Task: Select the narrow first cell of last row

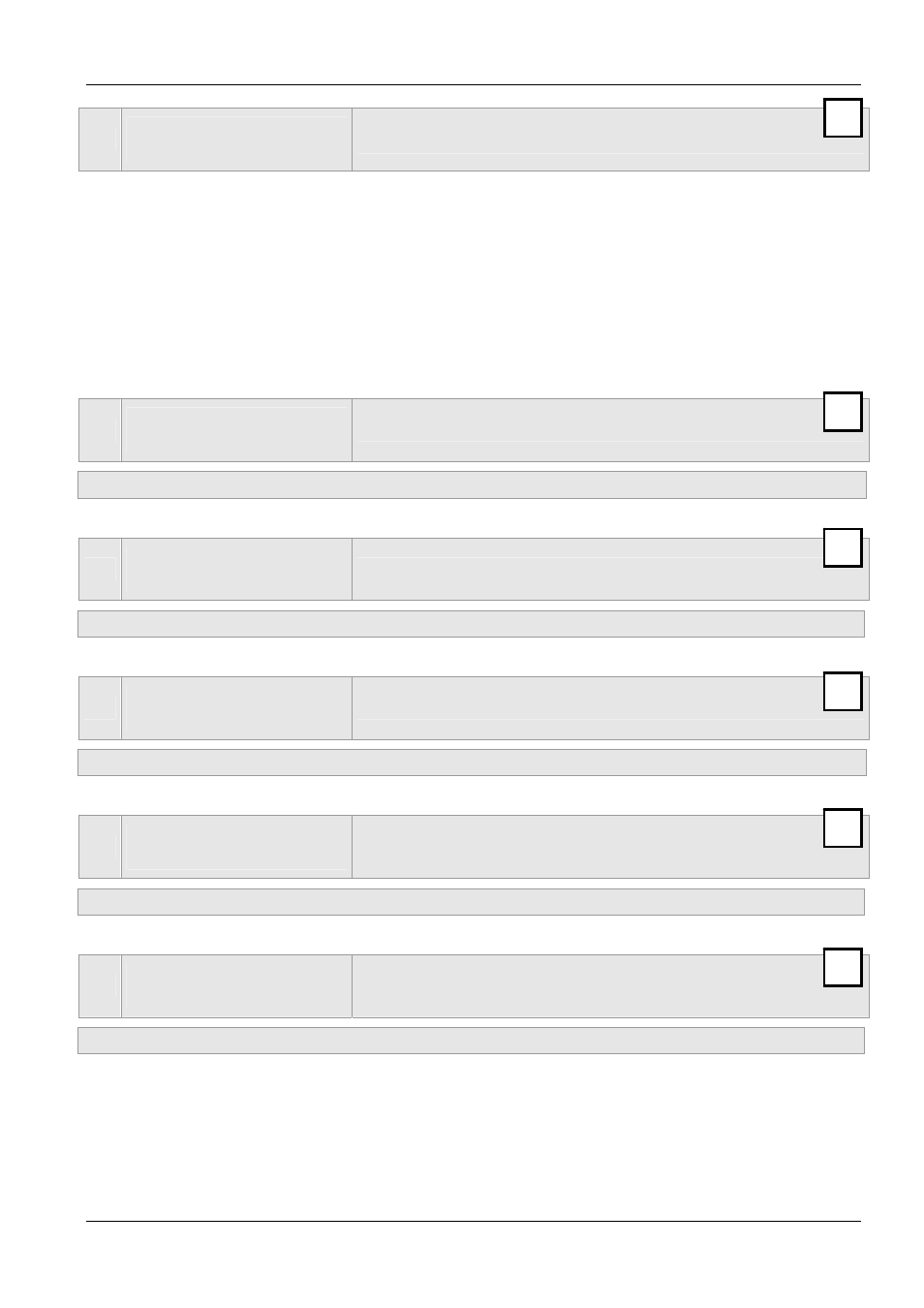Action: click(x=100, y=986)
